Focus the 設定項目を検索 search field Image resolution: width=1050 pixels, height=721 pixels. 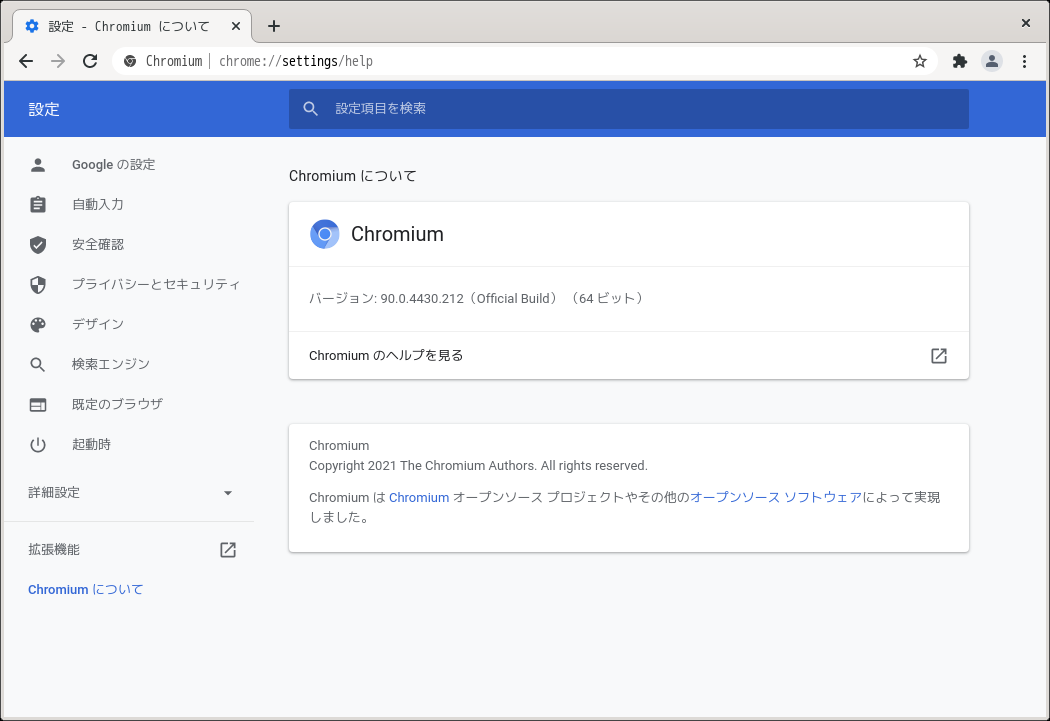628,108
